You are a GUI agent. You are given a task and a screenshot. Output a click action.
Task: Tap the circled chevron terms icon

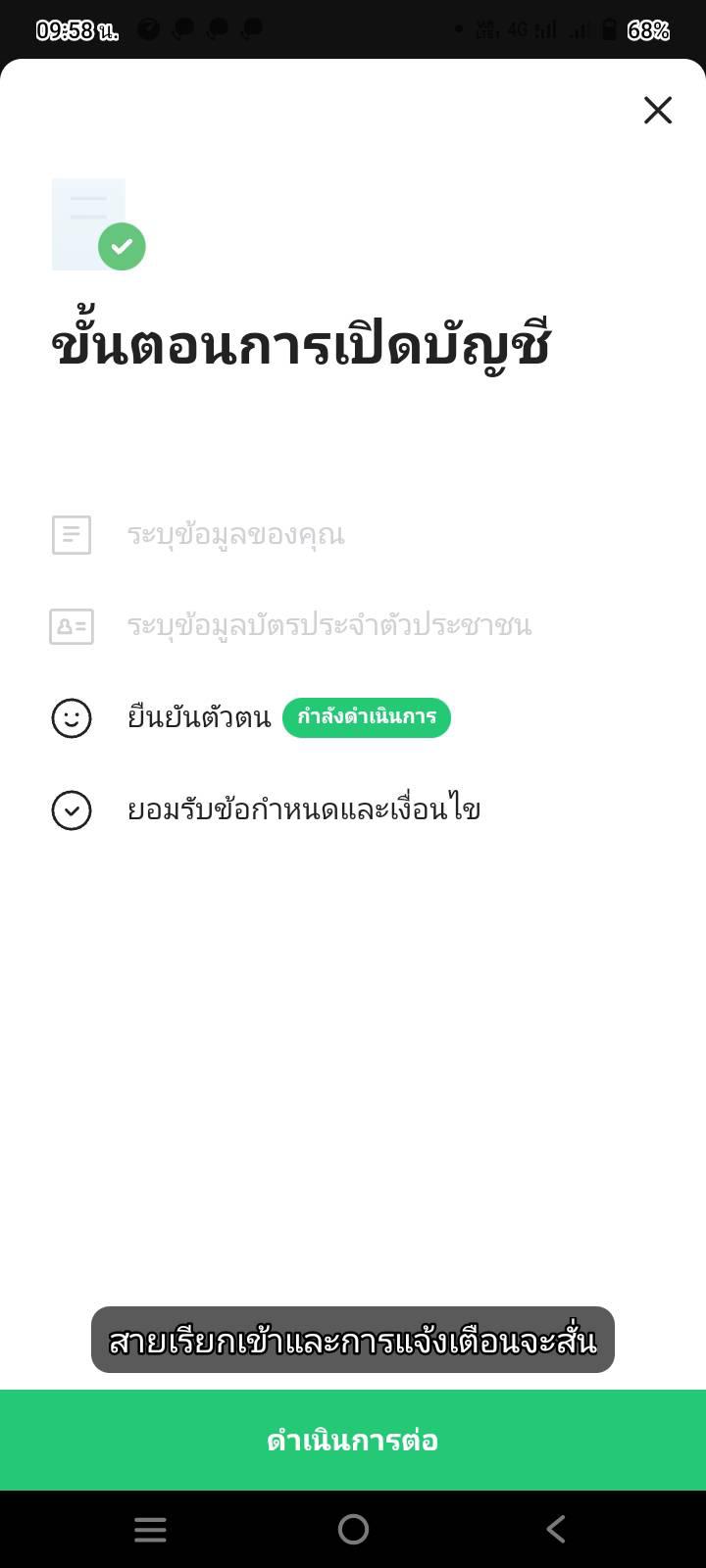72,810
